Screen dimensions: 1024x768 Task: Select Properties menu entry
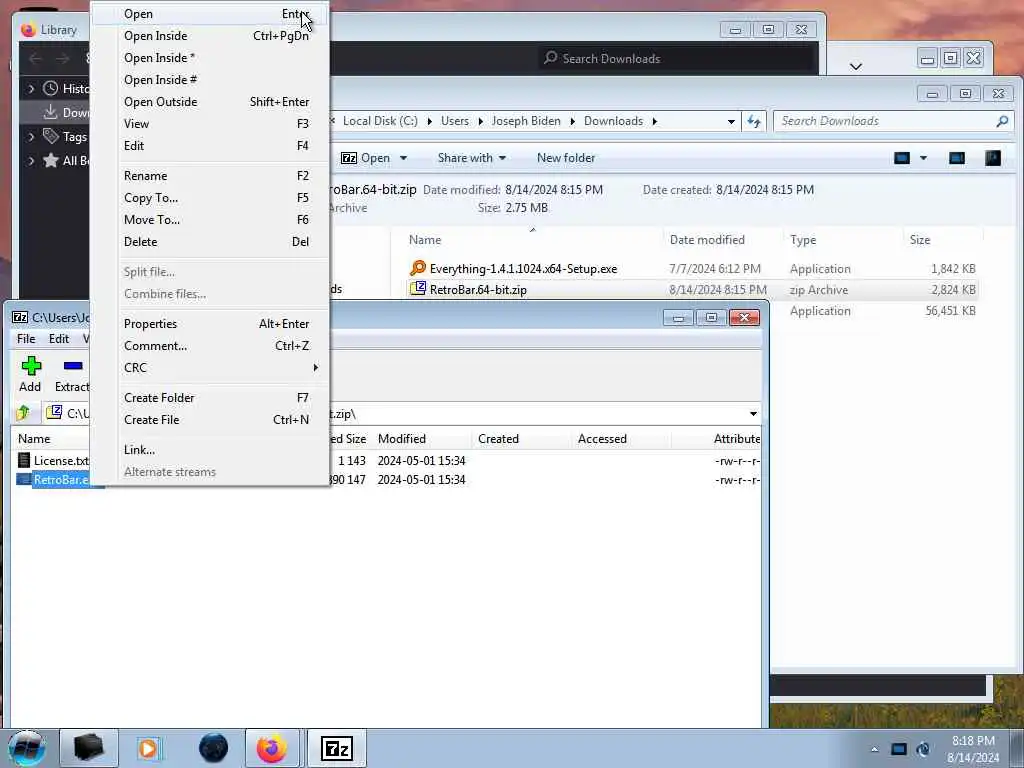pos(209,324)
